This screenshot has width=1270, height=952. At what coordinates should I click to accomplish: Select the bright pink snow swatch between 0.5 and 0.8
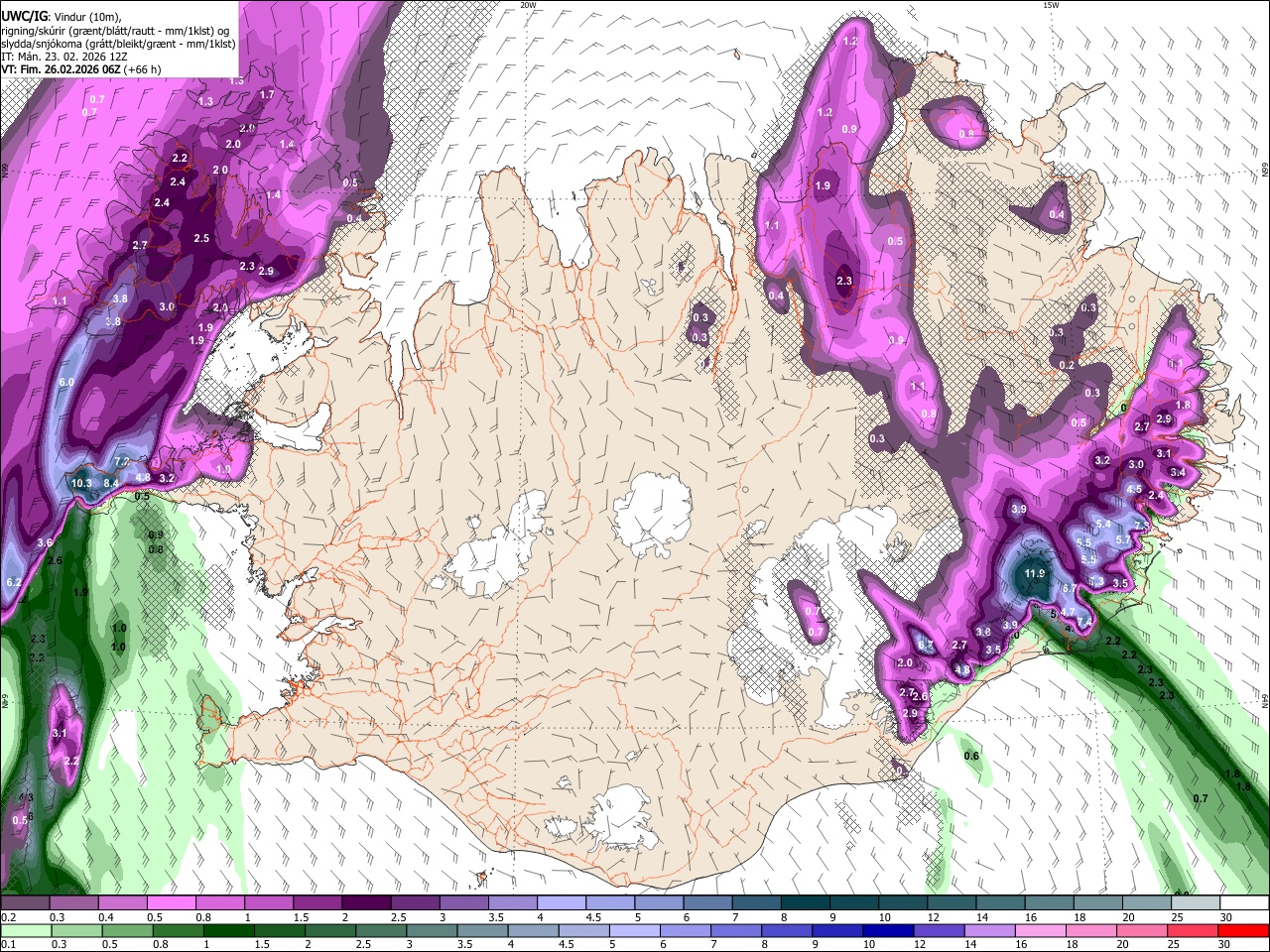(171, 903)
